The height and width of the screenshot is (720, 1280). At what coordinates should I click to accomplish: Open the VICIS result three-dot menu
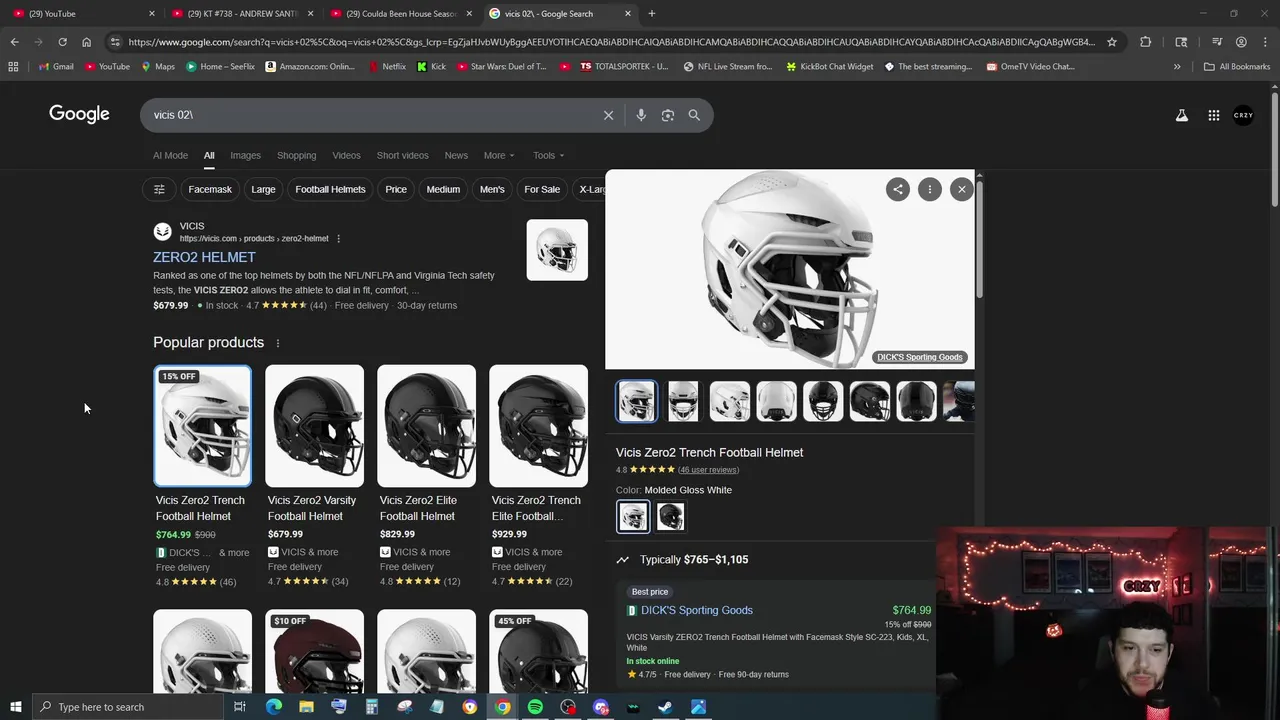click(x=338, y=238)
